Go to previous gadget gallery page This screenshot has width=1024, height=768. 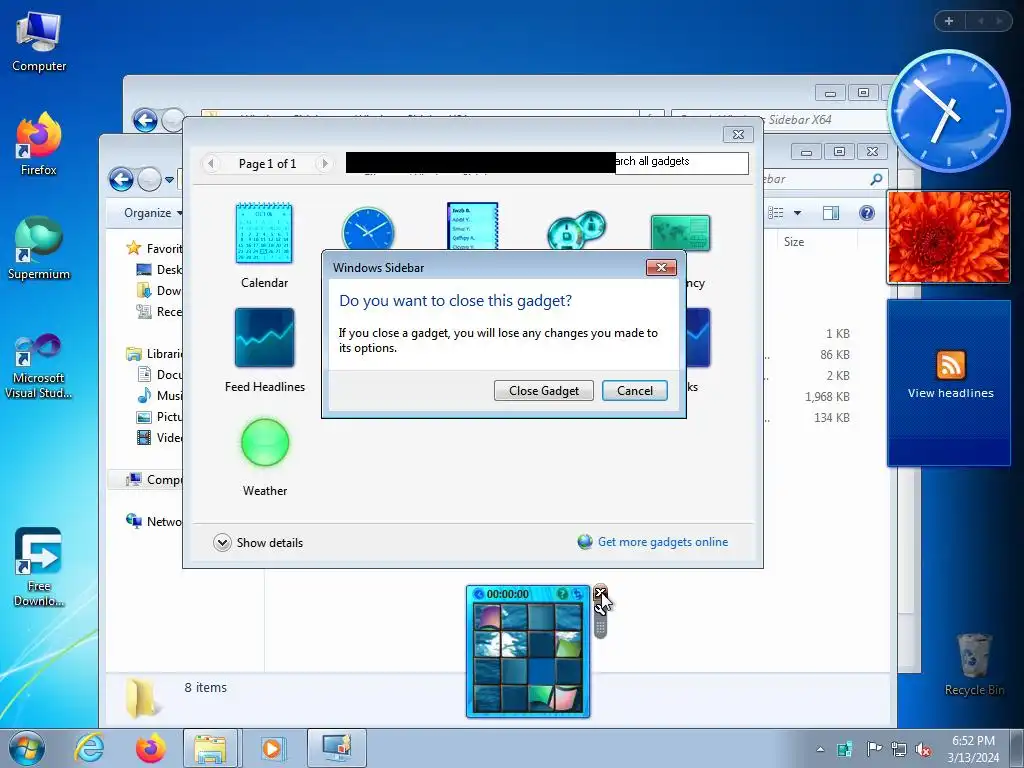click(x=210, y=163)
